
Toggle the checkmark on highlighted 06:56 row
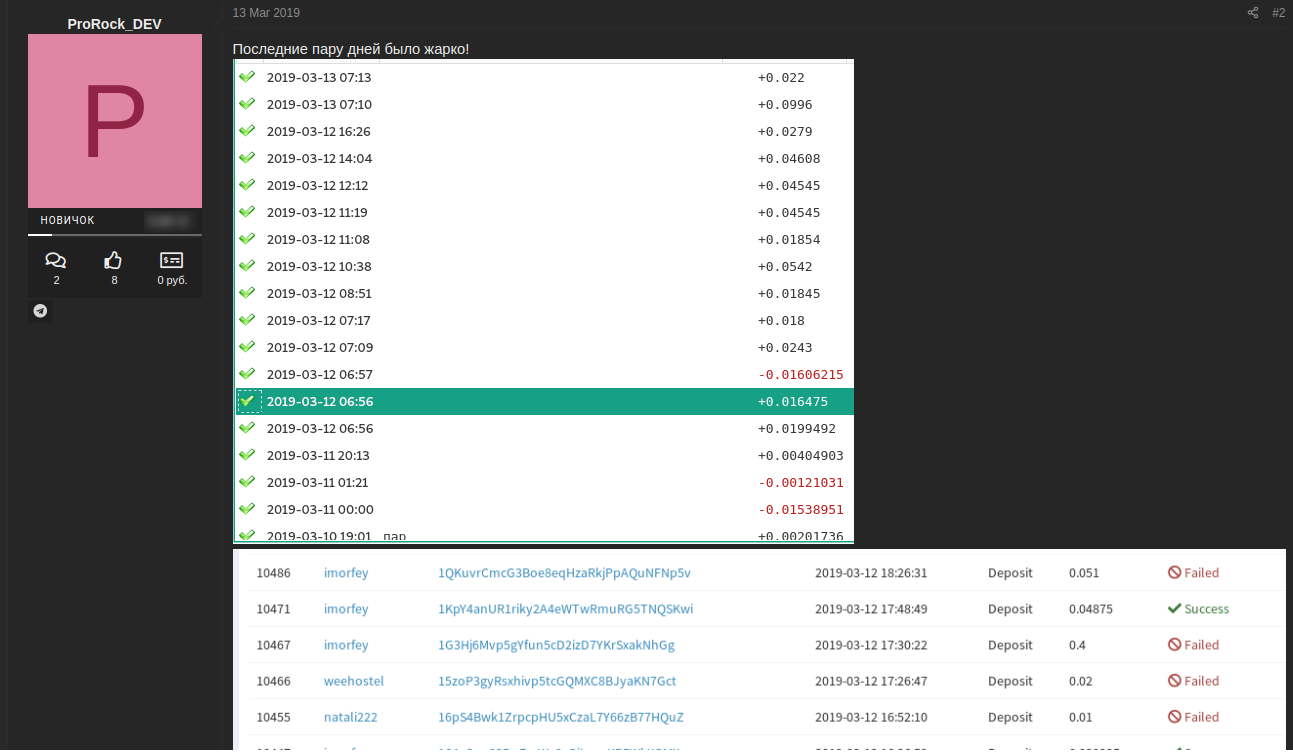[248, 401]
